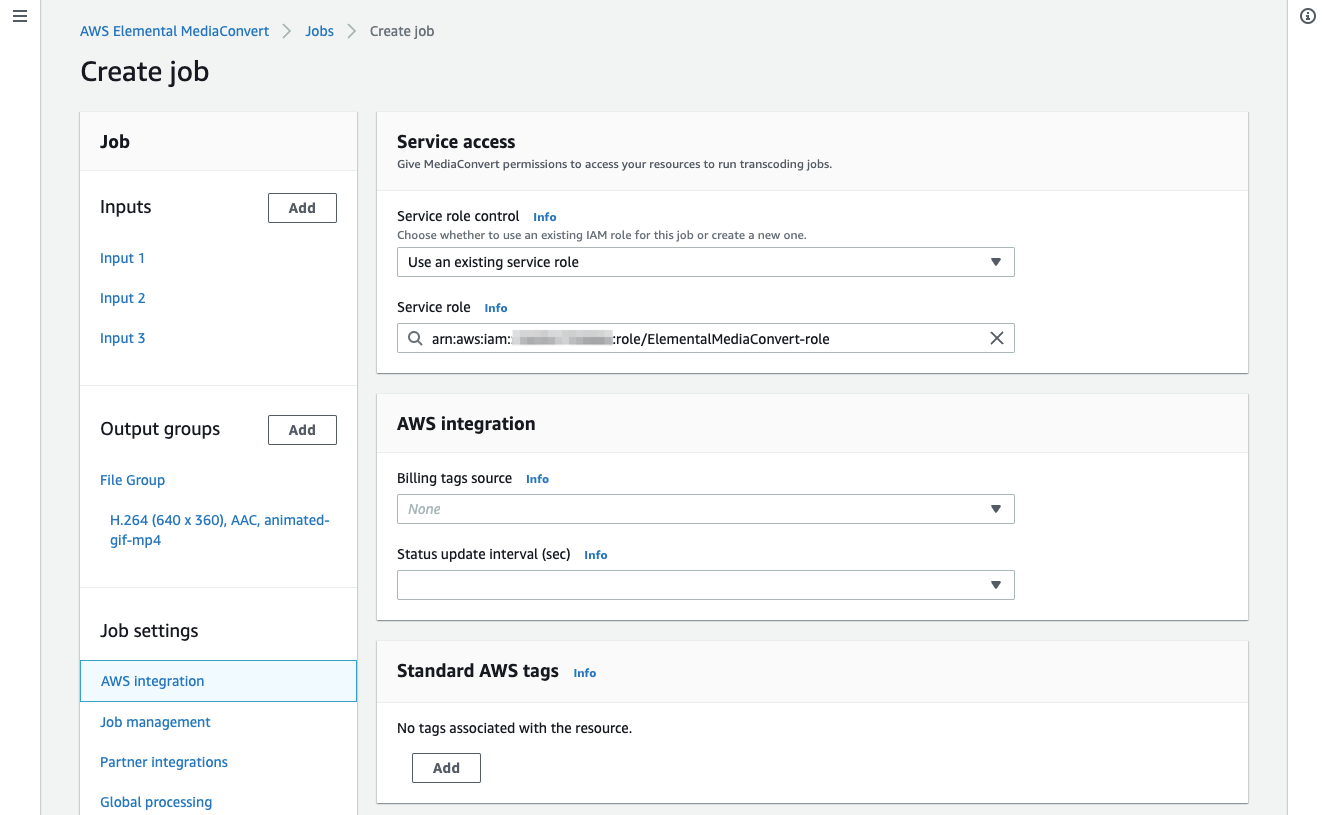Open Info link for Status update interval
This screenshot has width=1328, height=815.
[x=595, y=555]
